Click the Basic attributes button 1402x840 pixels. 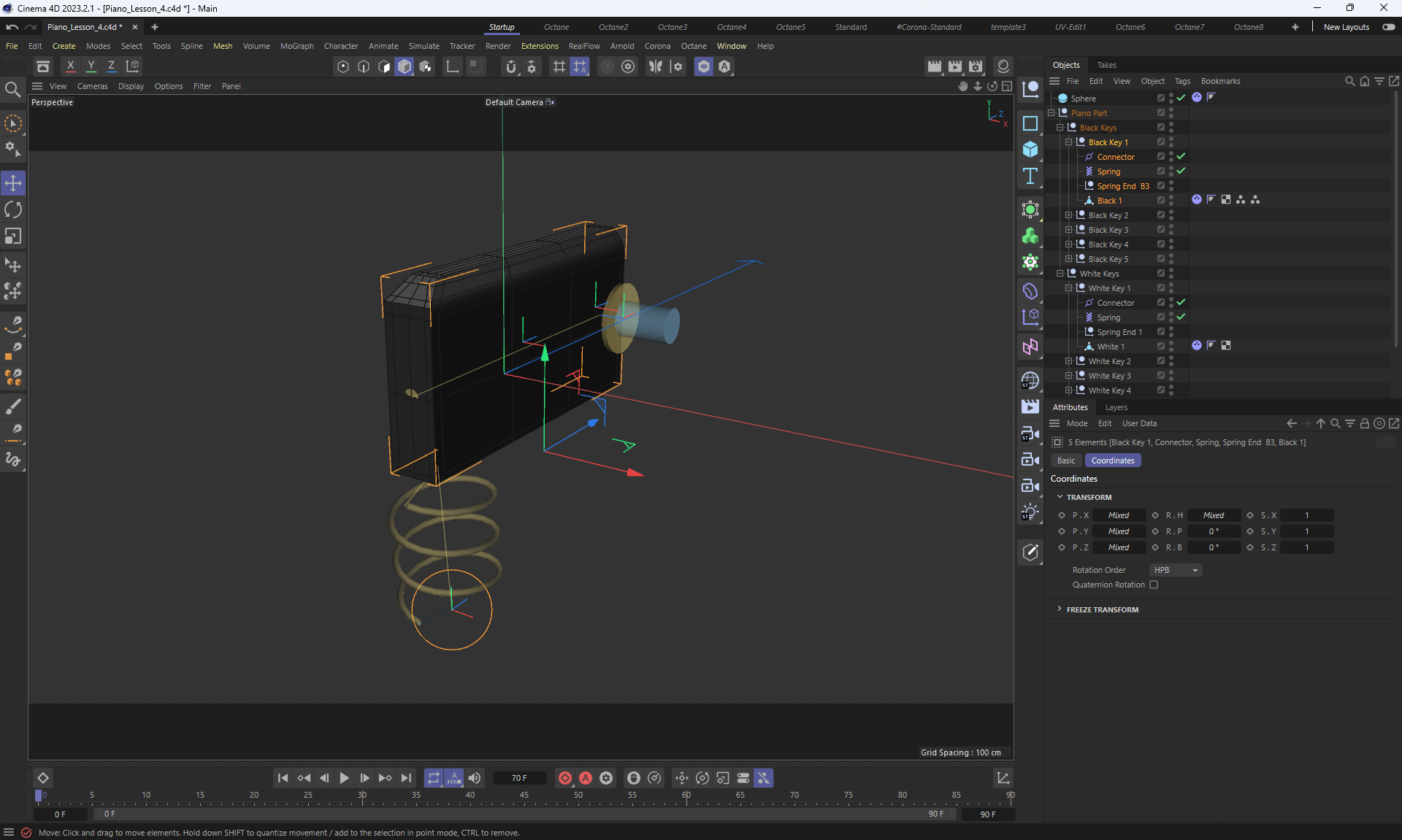click(x=1065, y=461)
